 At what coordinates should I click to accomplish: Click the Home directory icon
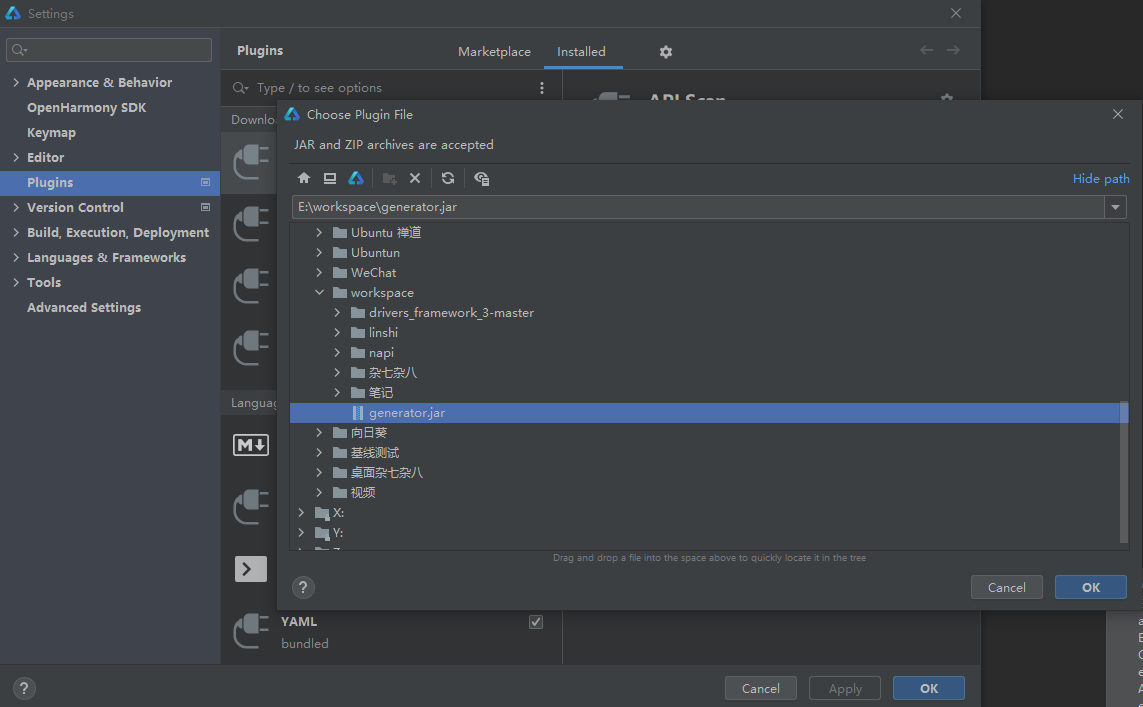coord(304,178)
